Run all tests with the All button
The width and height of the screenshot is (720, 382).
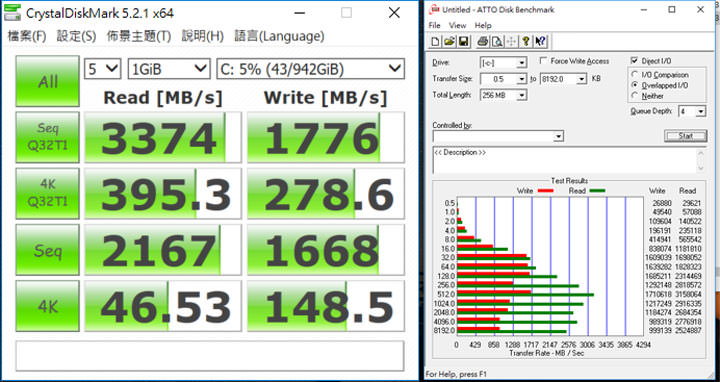(47, 81)
